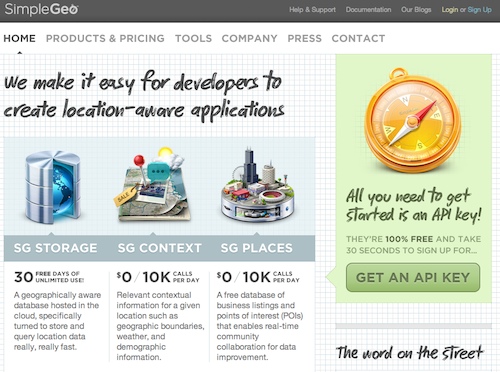The height and width of the screenshot is (372, 500).
Task: Open the CONTACT navigation tab
Action: 358,38
